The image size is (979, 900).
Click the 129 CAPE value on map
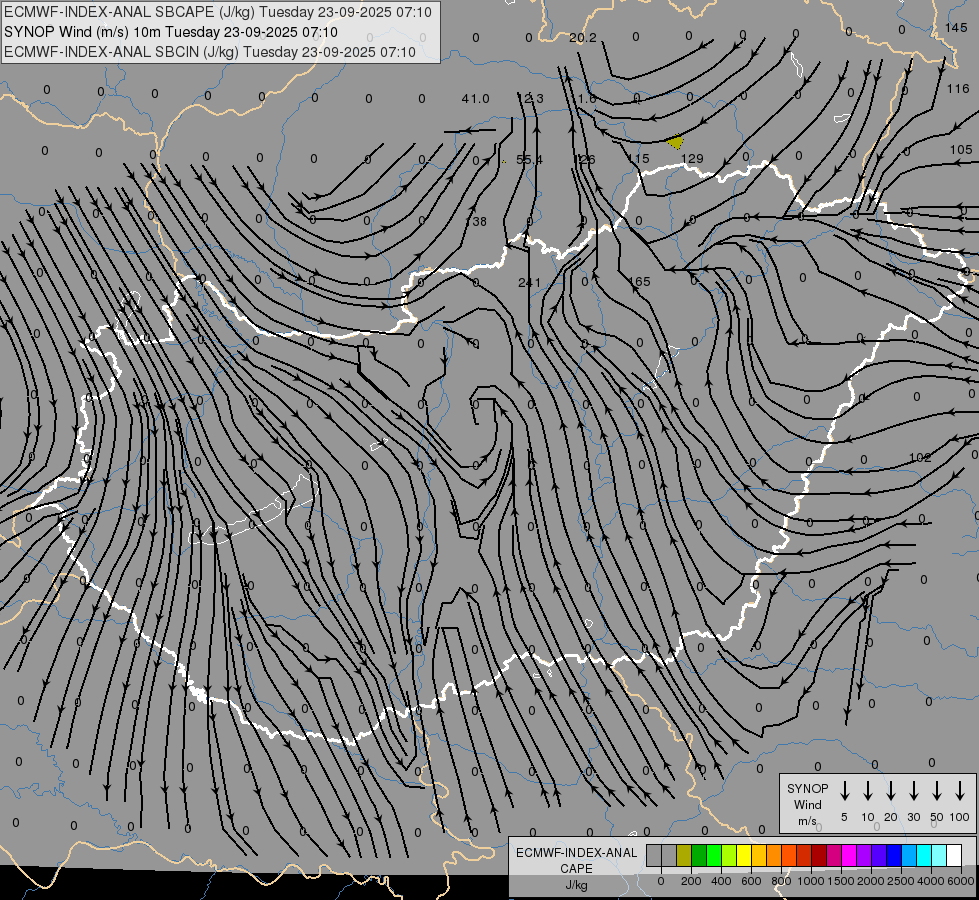tap(692, 159)
